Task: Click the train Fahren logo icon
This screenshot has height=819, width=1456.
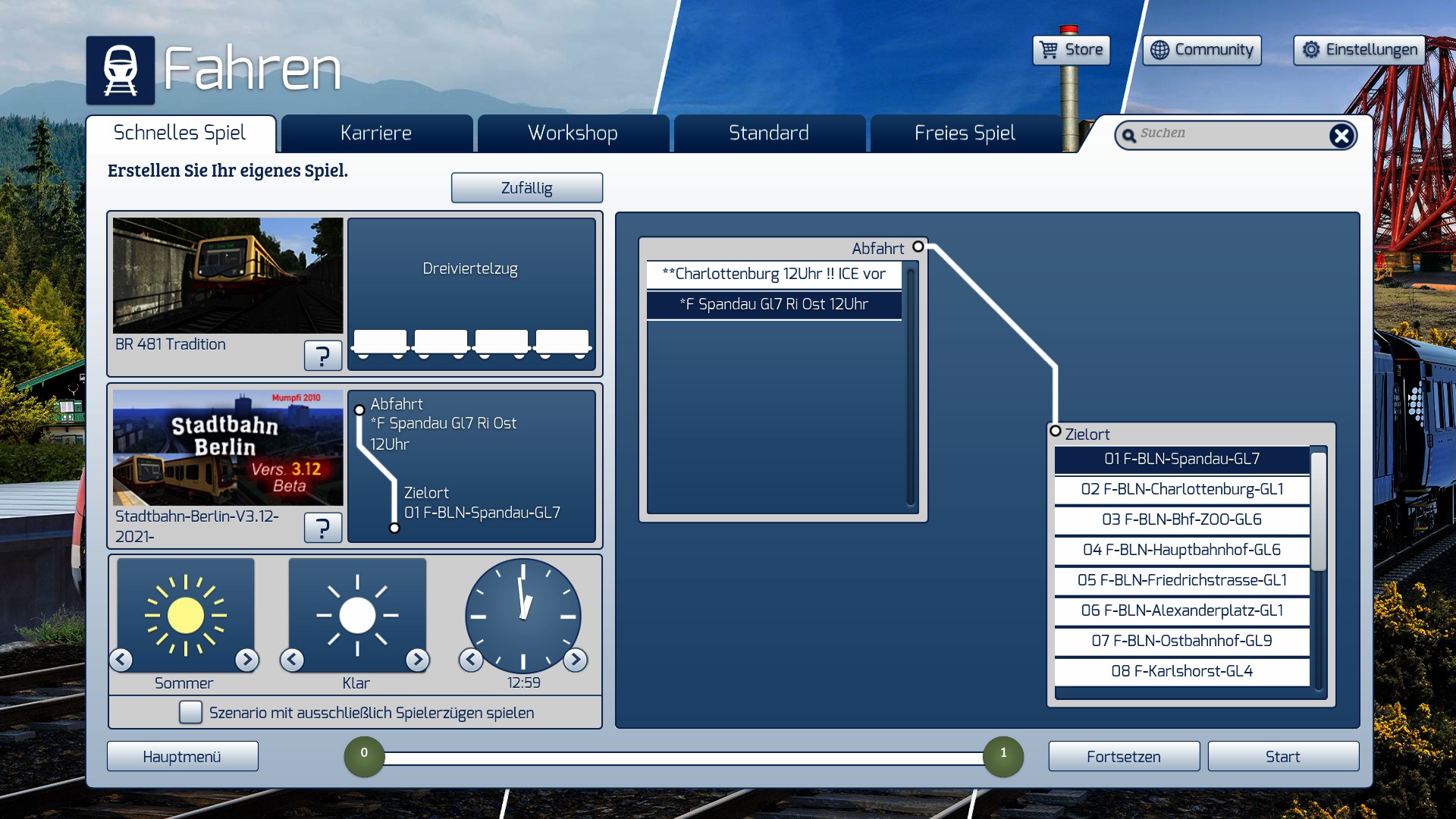Action: (120, 71)
